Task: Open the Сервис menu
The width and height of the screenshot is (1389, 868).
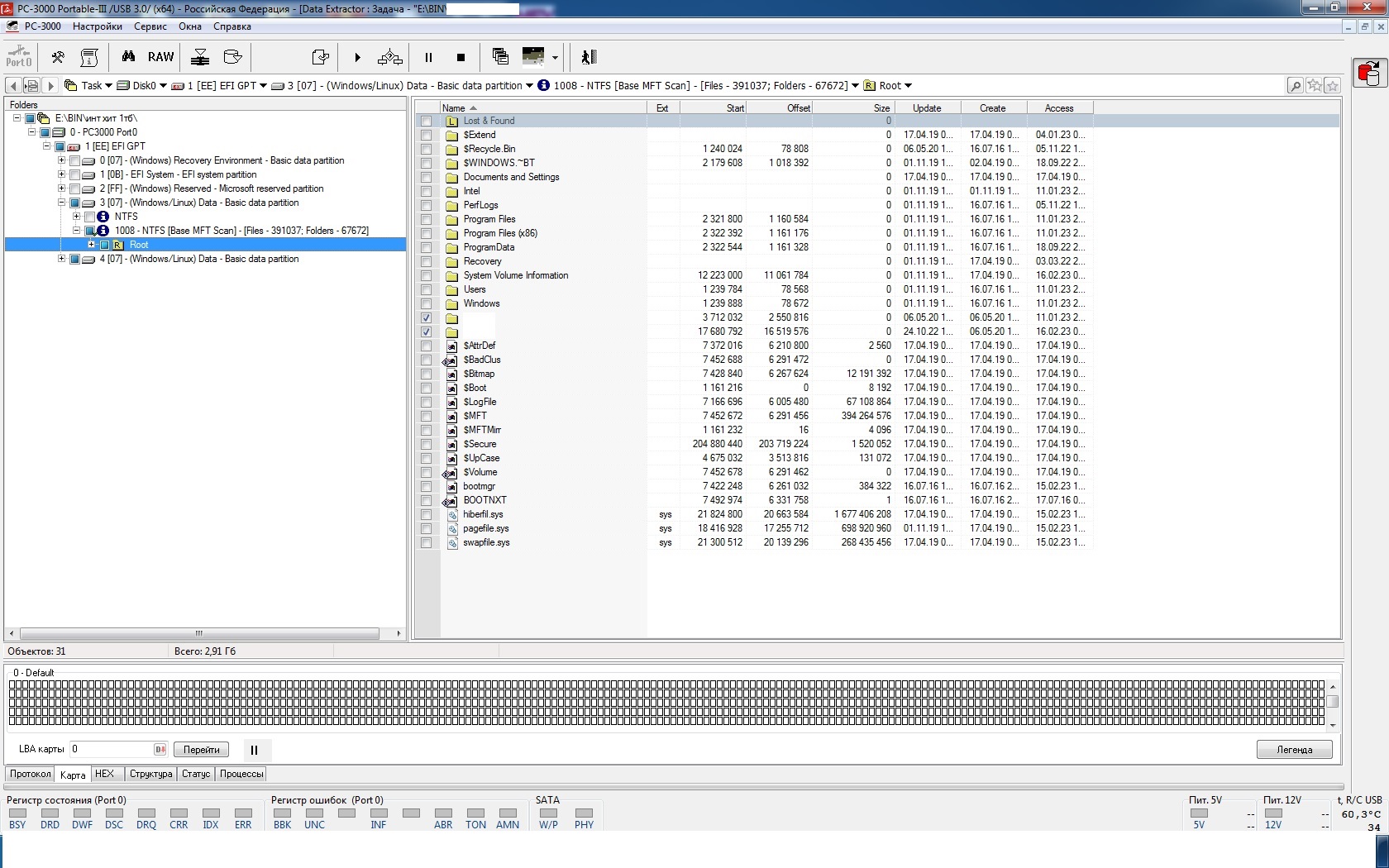Action: pyautogui.click(x=150, y=26)
